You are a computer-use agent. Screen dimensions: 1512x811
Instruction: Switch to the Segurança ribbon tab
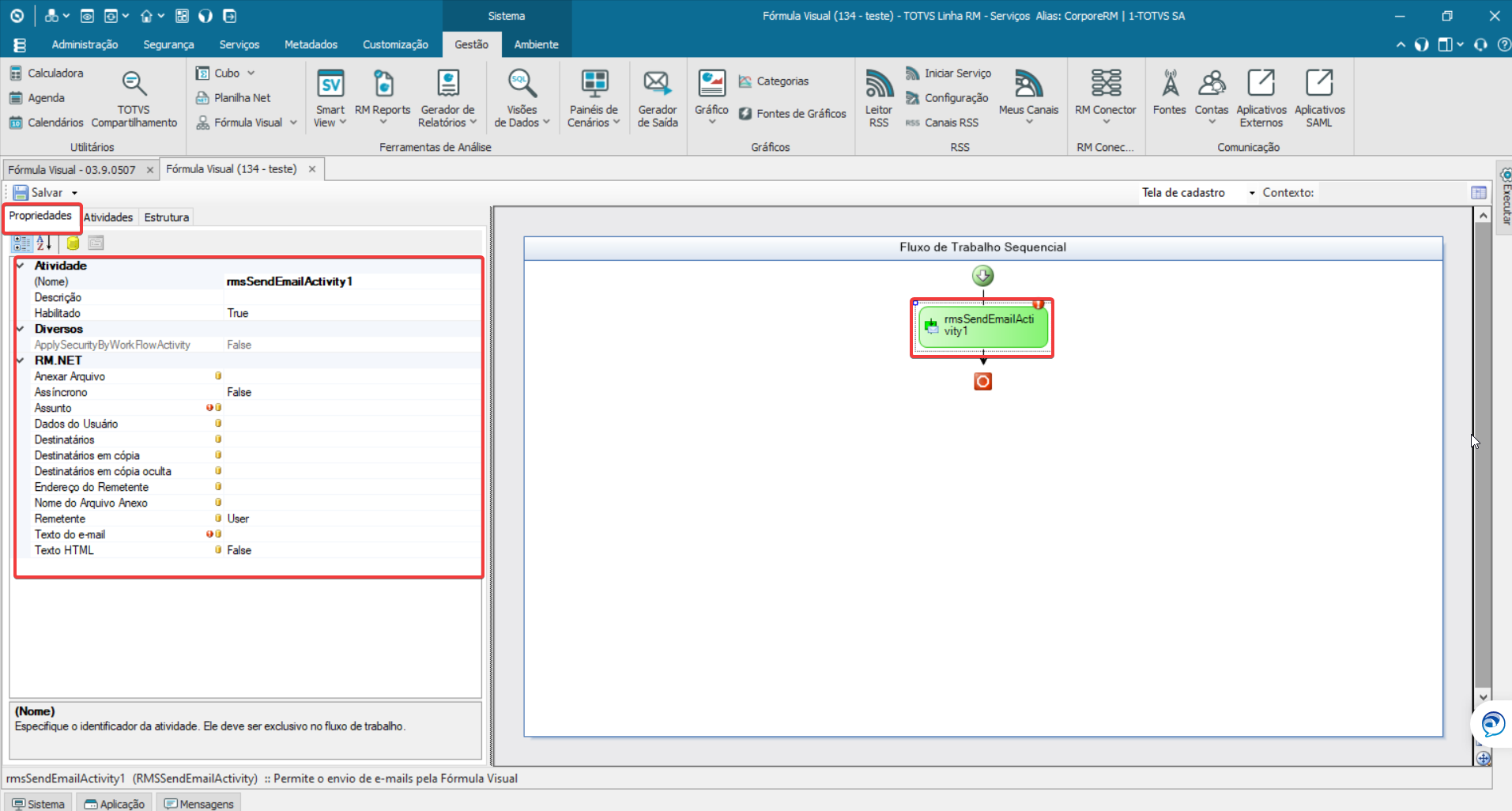168,45
